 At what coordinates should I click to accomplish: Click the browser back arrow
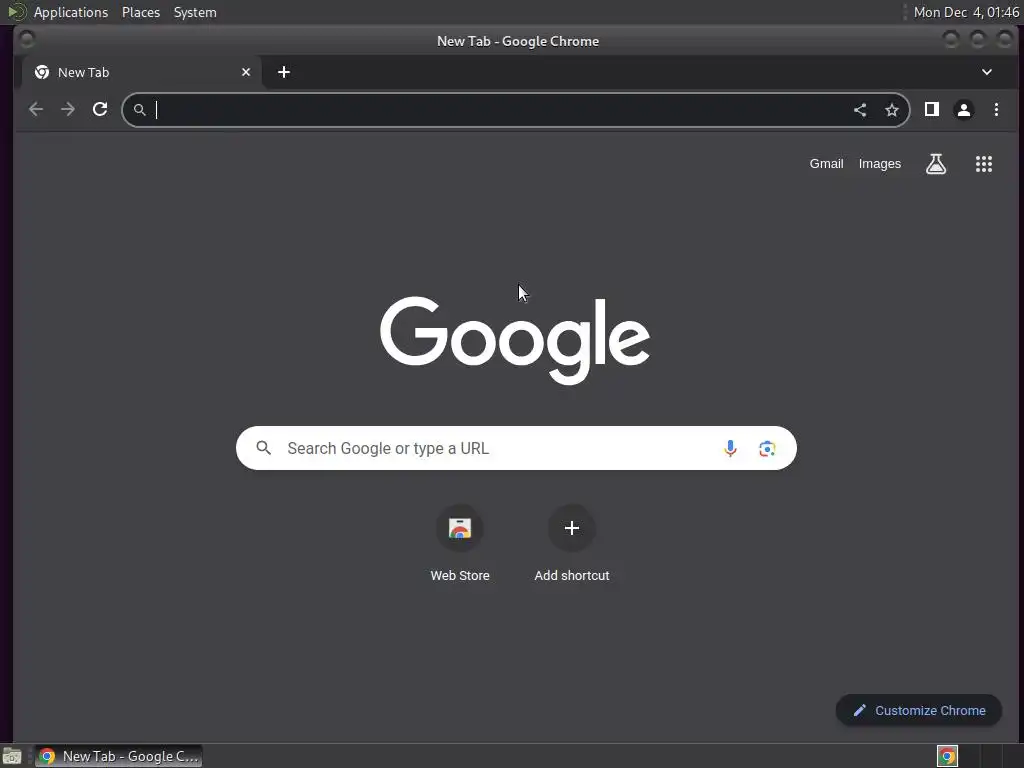[x=36, y=110]
